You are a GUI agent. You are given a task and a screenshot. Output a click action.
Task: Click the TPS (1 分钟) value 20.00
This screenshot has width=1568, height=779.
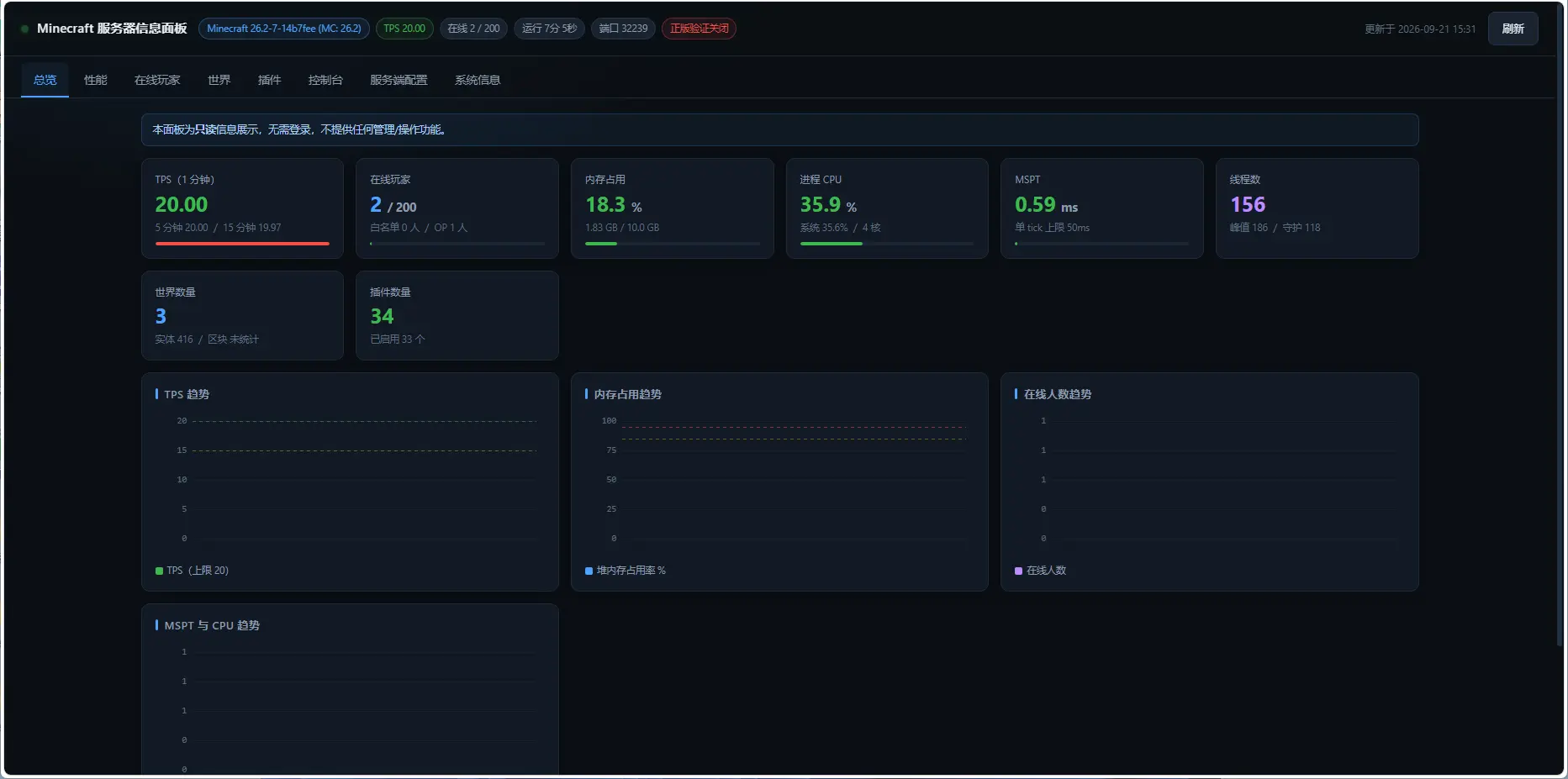coord(181,204)
